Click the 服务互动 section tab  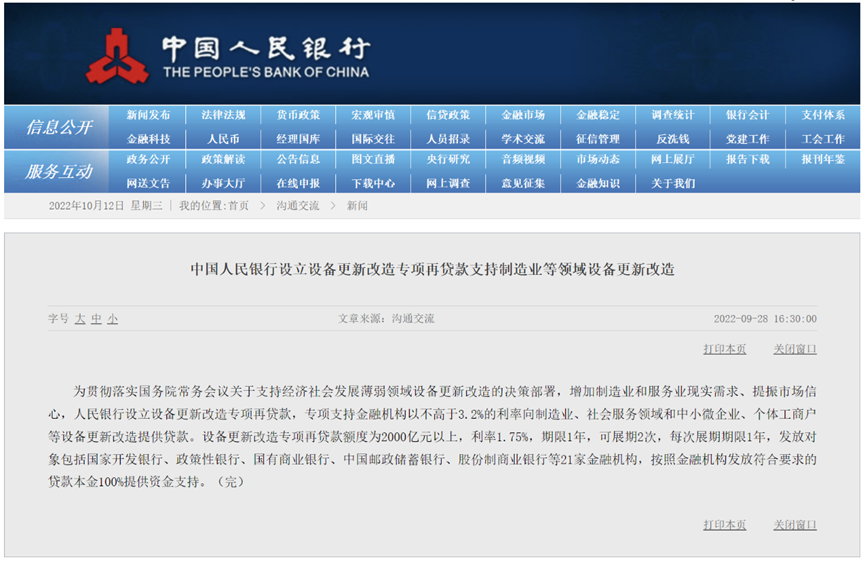tap(59, 171)
